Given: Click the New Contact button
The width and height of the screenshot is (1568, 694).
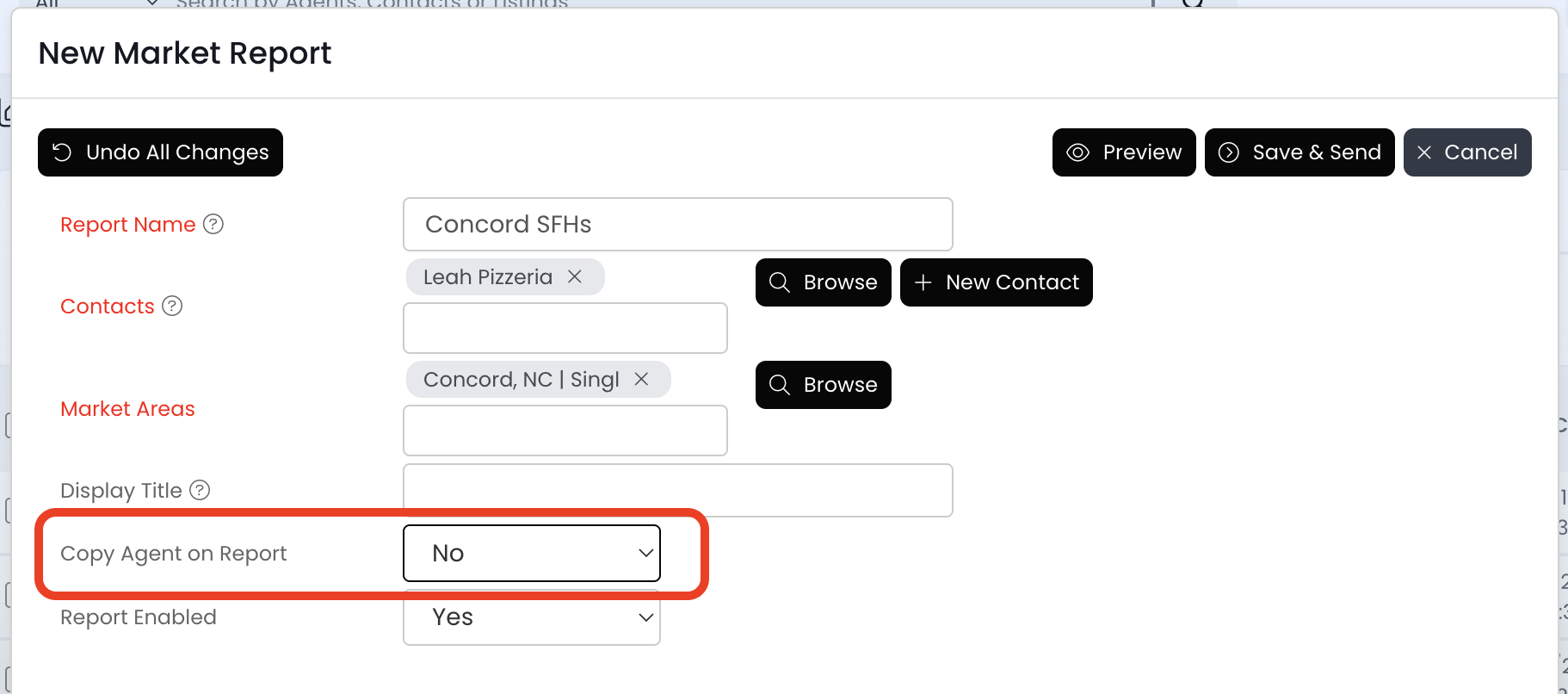Looking at the screenshot, I should [x=996, y=282].
